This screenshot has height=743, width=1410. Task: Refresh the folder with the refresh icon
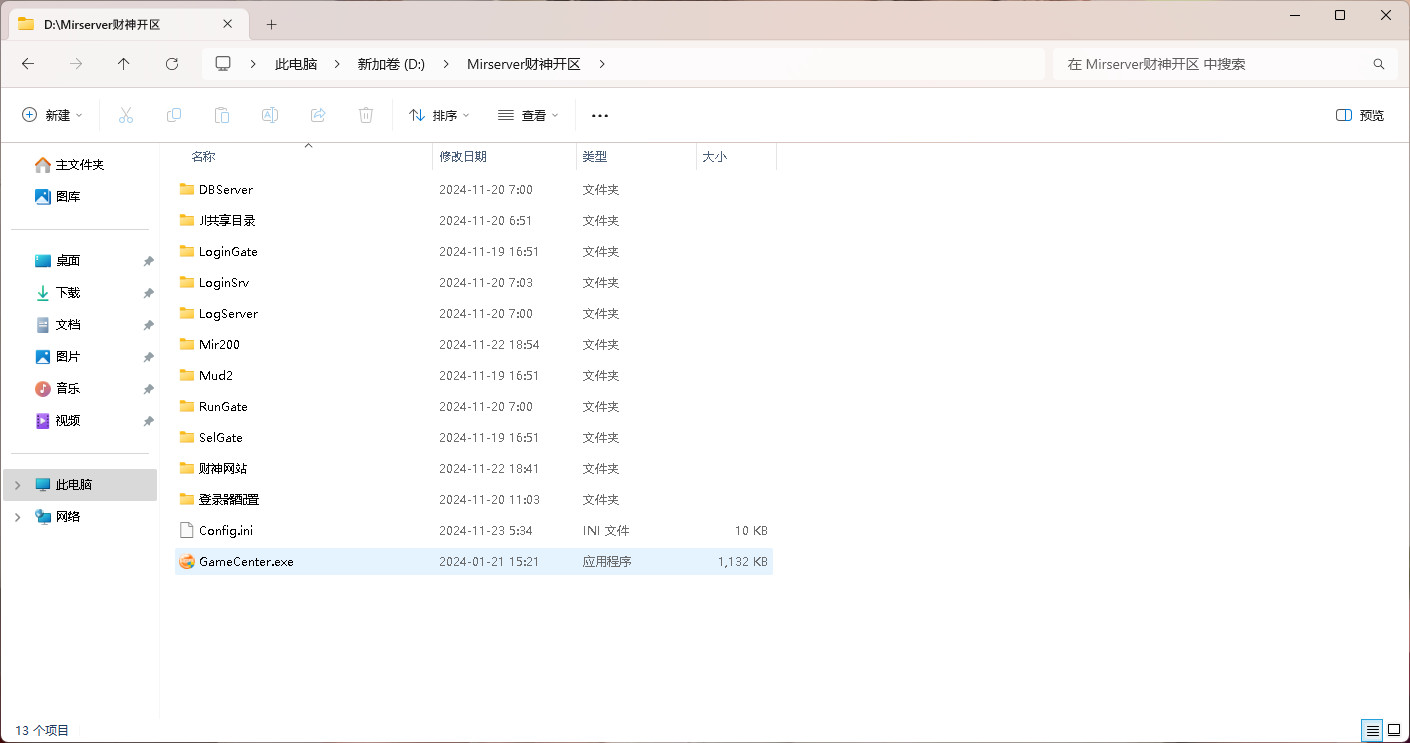pyautogui.click(x=171, y=63)
